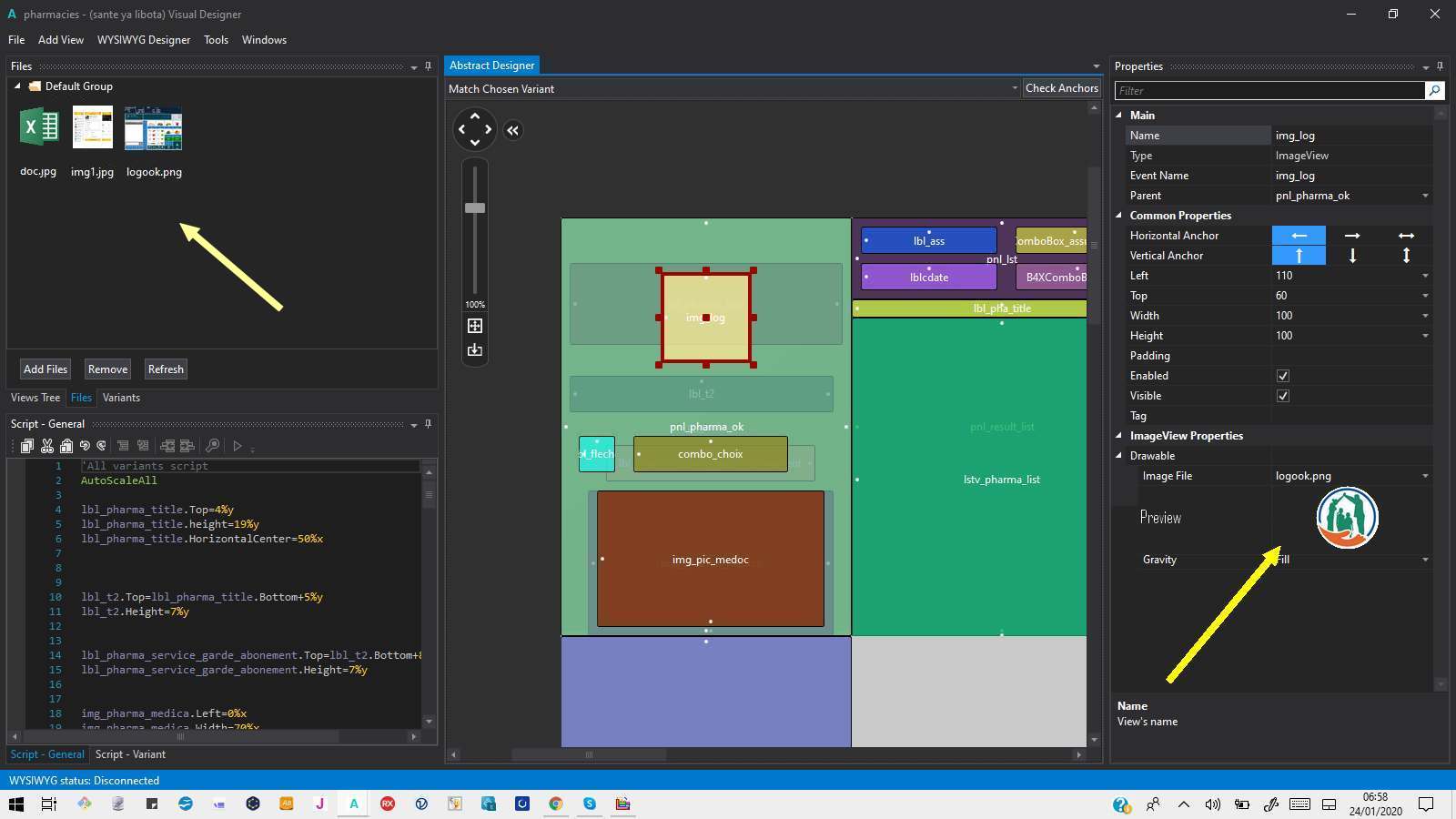Pin the Properties panel

[1440, 66]
